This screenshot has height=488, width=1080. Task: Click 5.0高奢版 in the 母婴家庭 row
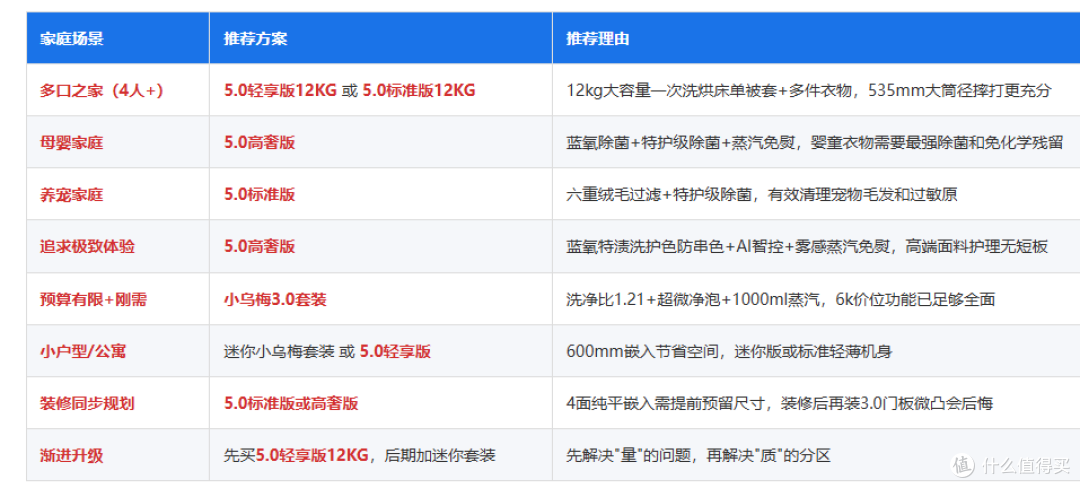pos(260,142)
